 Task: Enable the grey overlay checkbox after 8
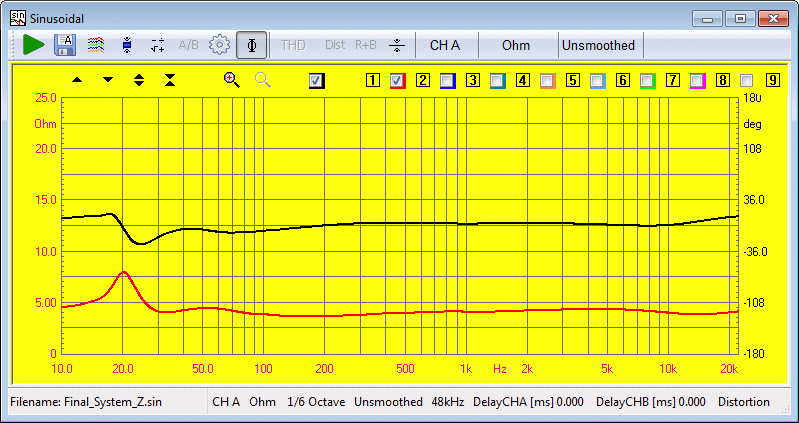point(747,81)
